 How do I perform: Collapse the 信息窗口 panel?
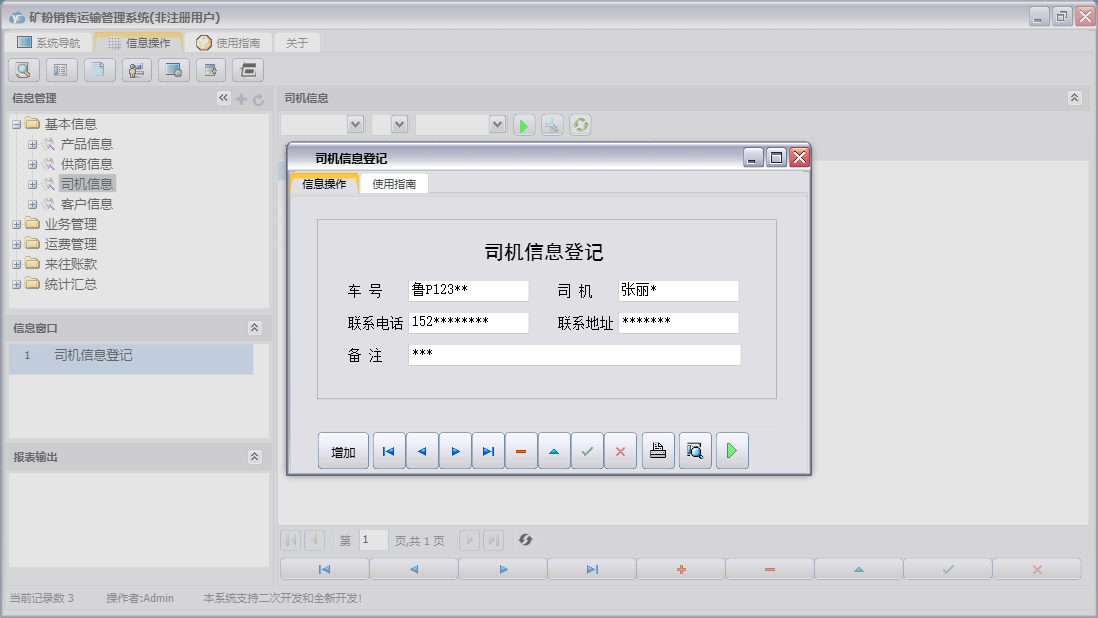[x=254, y=328]
